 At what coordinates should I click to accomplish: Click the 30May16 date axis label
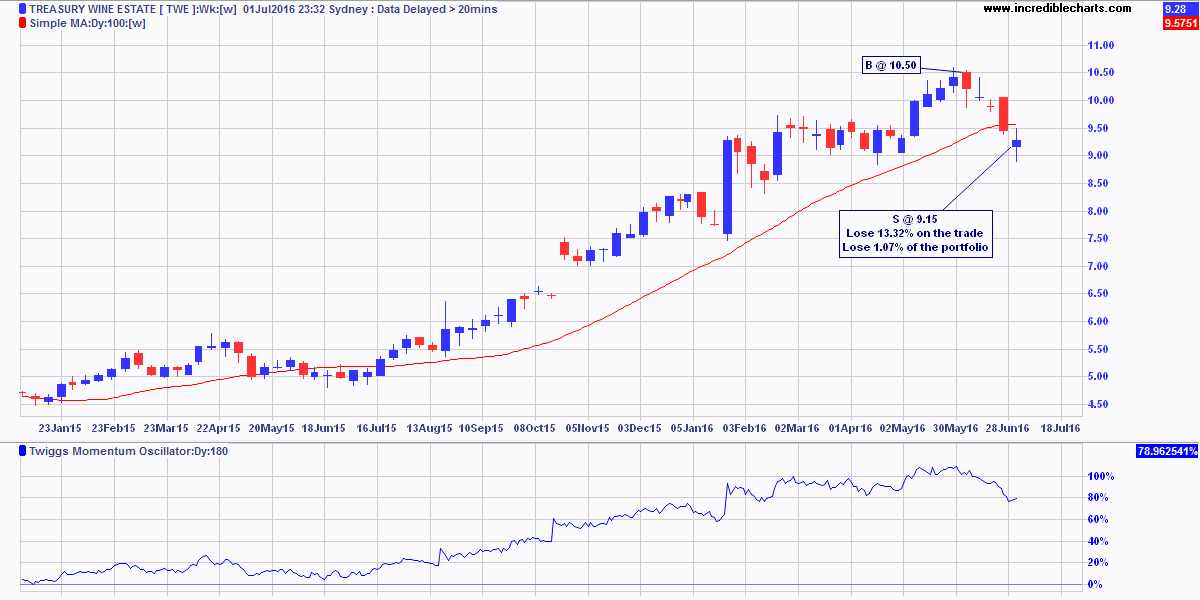coord(955,427)
